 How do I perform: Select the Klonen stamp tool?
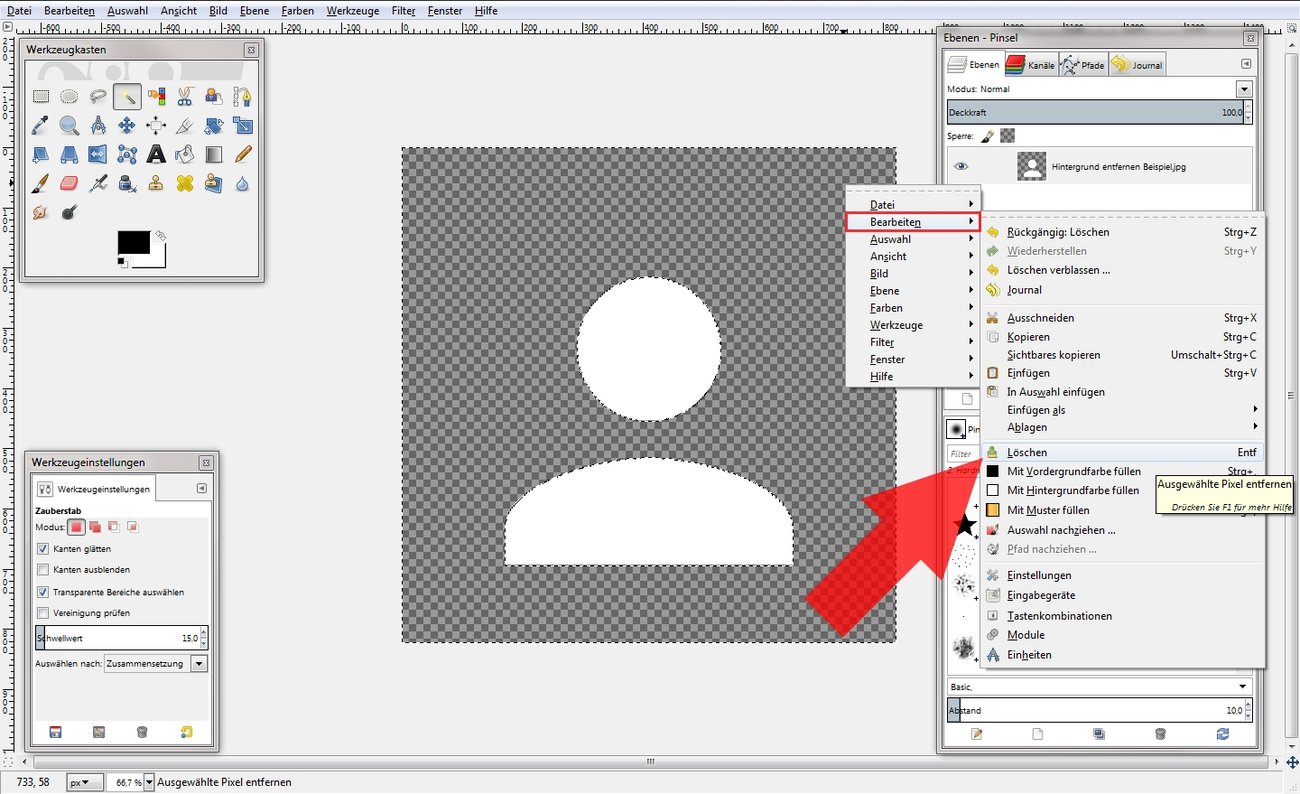pyautogui.click(x=155, y=183)
